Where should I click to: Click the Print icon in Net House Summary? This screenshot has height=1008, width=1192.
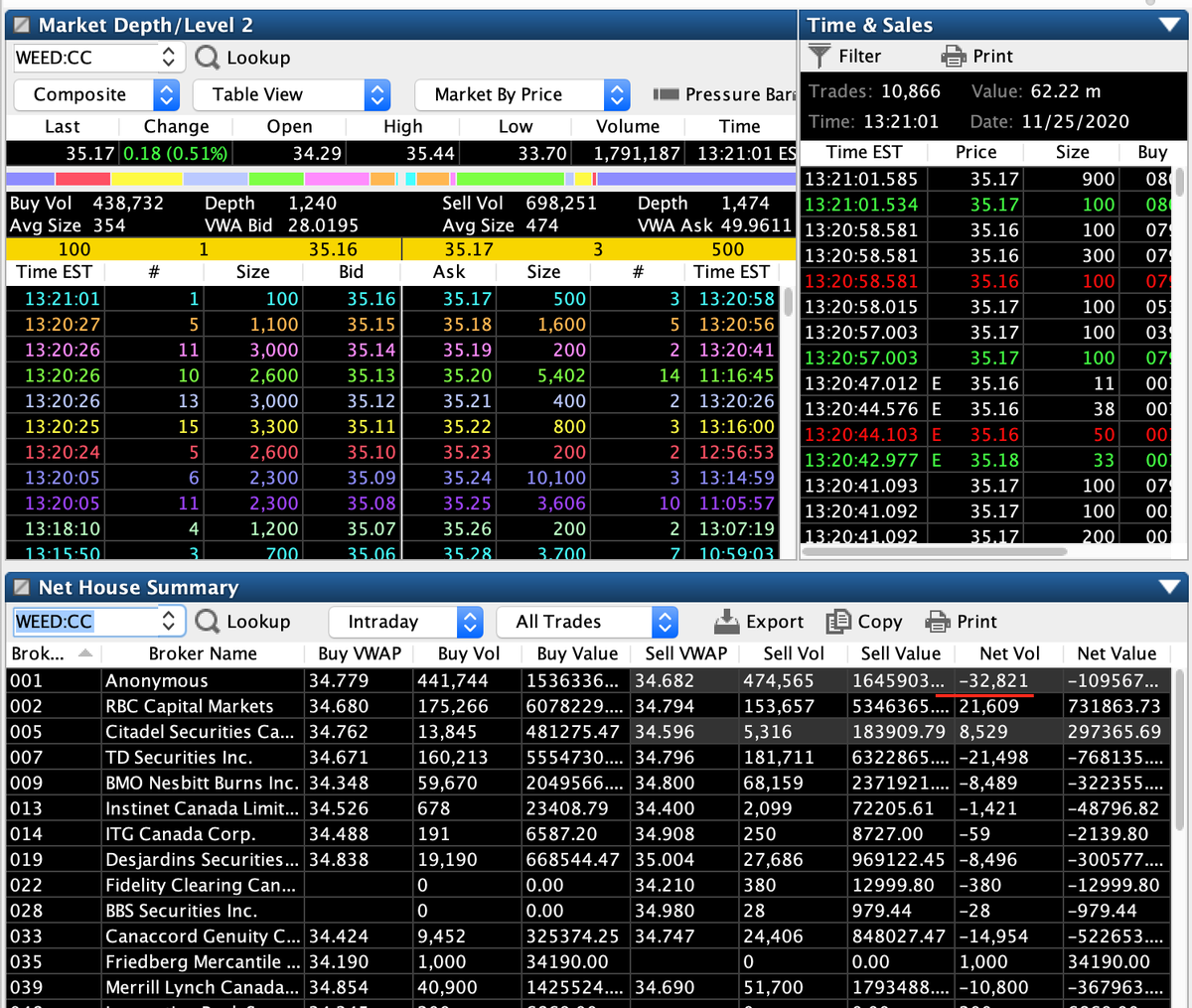pyautogui.click(x=938, y=622)
